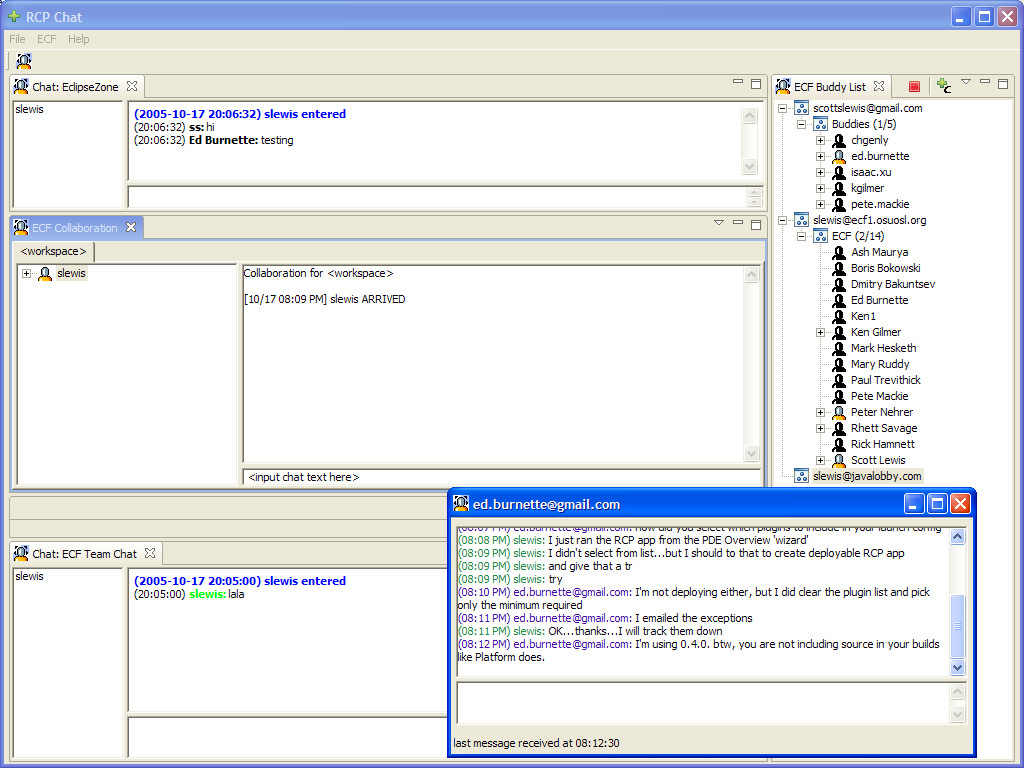Open the ECF menu in menu bar
Image resolution: width=1024 pixels, height=768 pixels.
(47, 39)
